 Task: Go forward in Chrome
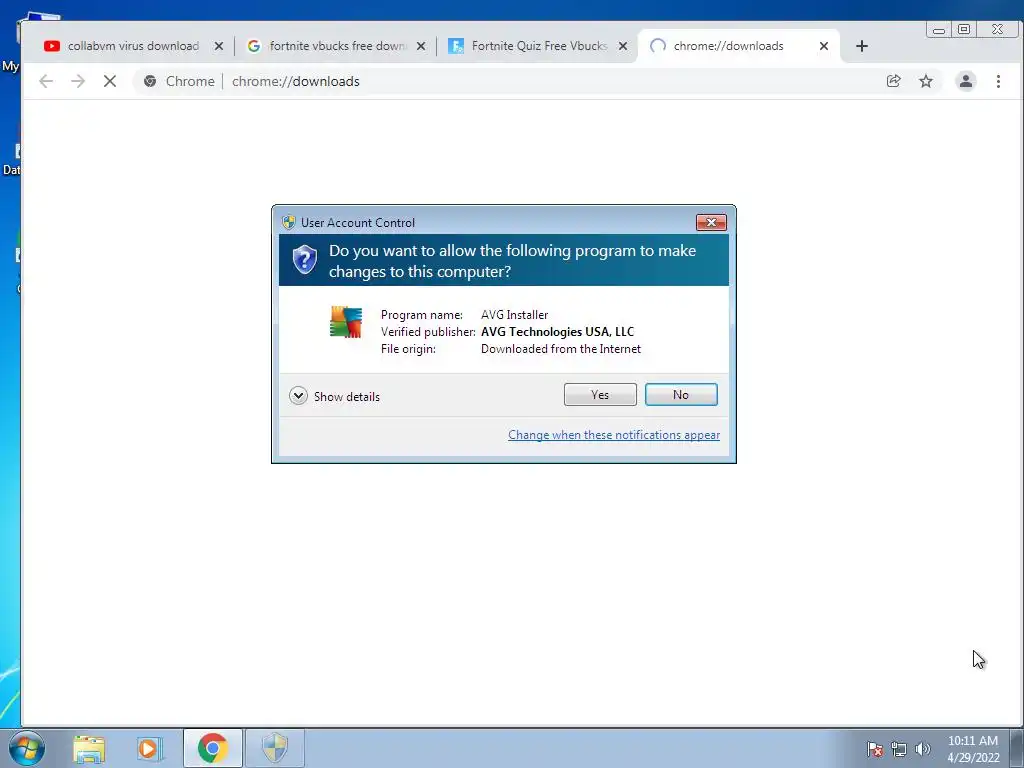coord(78,81)
